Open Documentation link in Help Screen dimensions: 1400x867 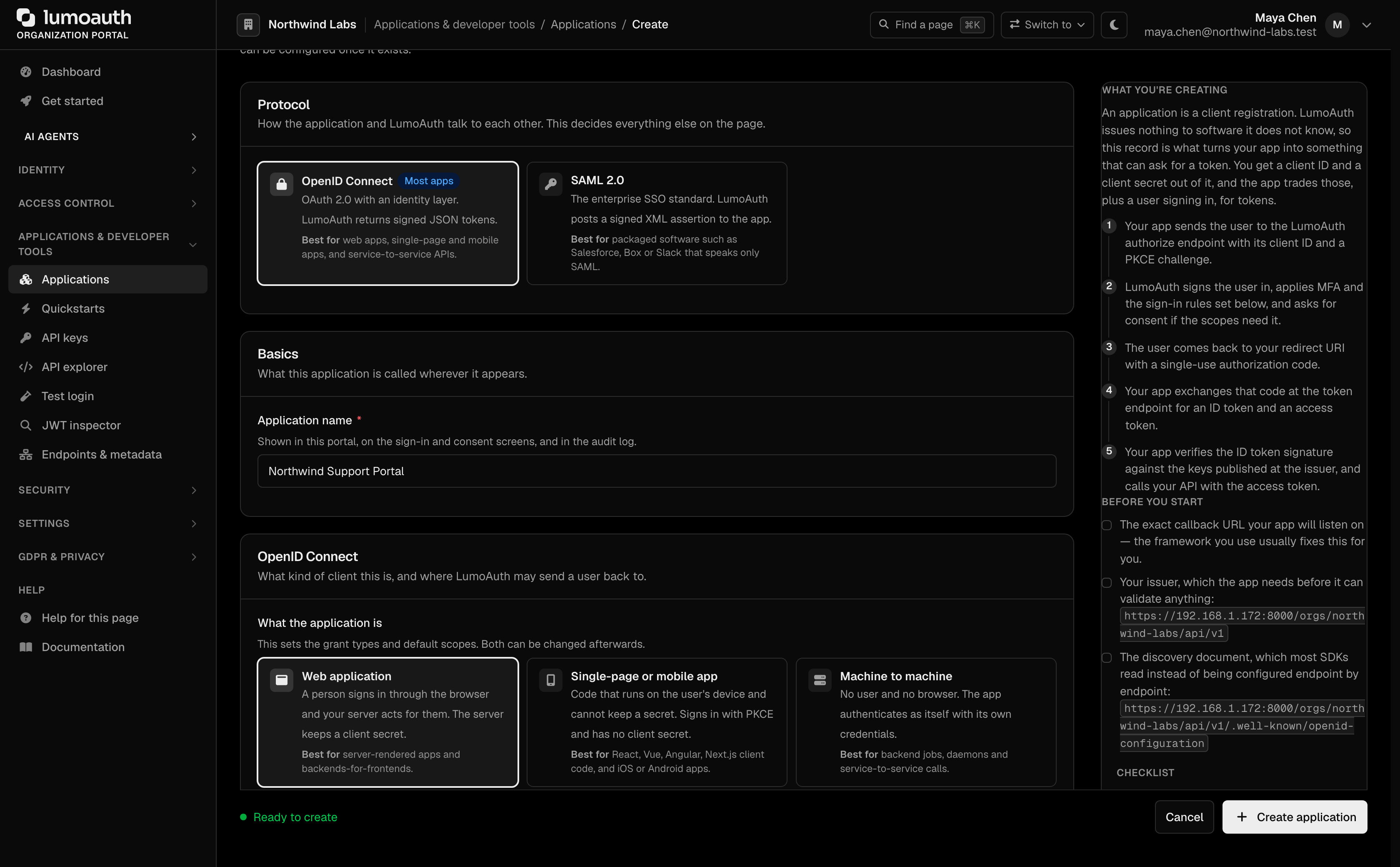point(108,647)
